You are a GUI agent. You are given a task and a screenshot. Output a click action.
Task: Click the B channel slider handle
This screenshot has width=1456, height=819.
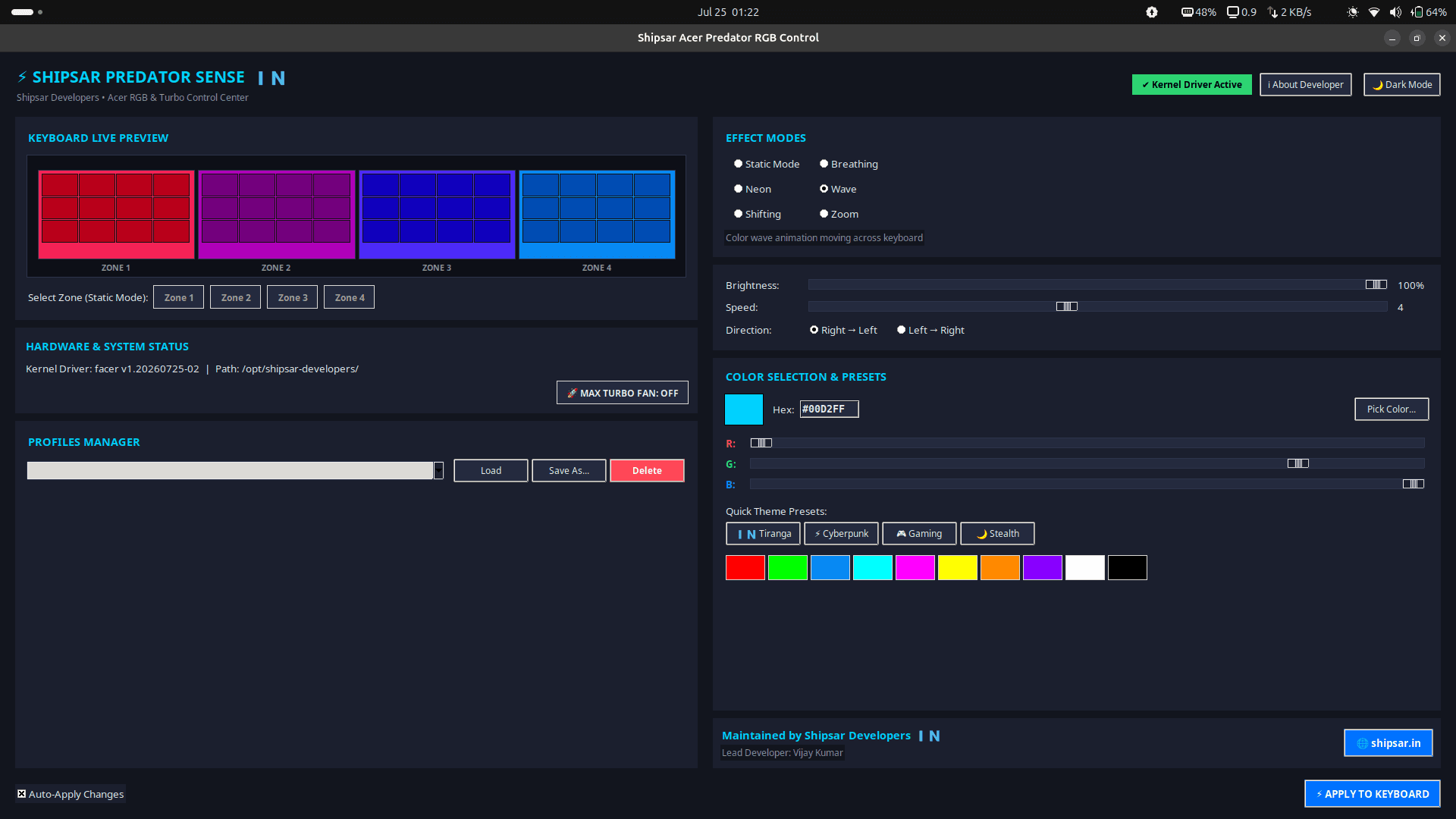1414,484
